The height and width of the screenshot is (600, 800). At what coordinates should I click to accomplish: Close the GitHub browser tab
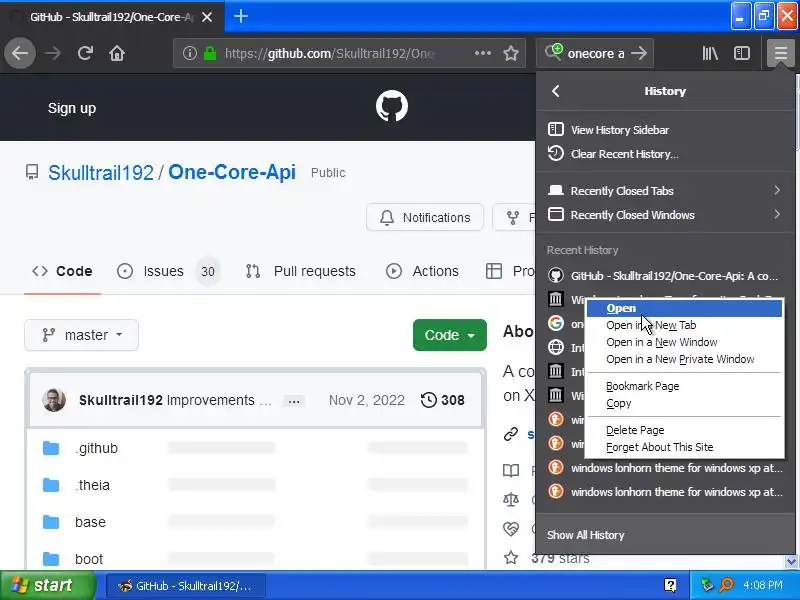(x=207, y=17)
